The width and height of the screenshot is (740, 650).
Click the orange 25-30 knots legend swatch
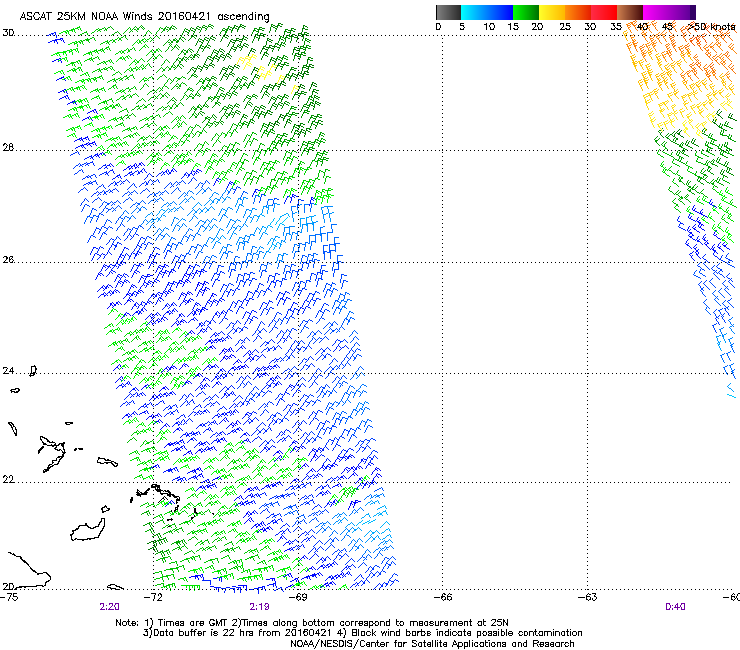578,12
